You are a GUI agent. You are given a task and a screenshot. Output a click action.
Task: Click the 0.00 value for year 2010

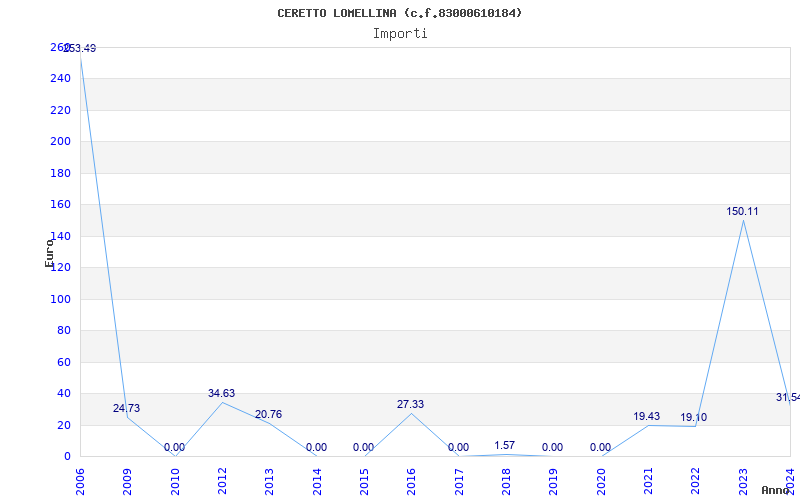174,448
